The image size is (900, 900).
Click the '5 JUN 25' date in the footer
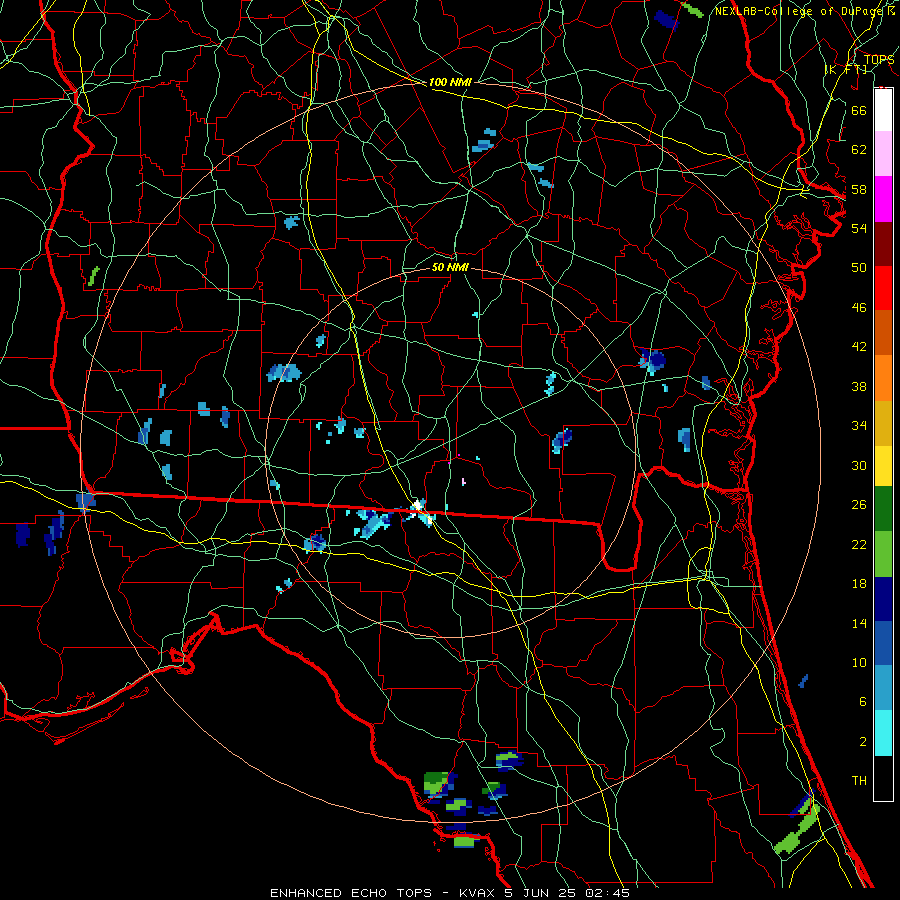(x=542, y=893)
